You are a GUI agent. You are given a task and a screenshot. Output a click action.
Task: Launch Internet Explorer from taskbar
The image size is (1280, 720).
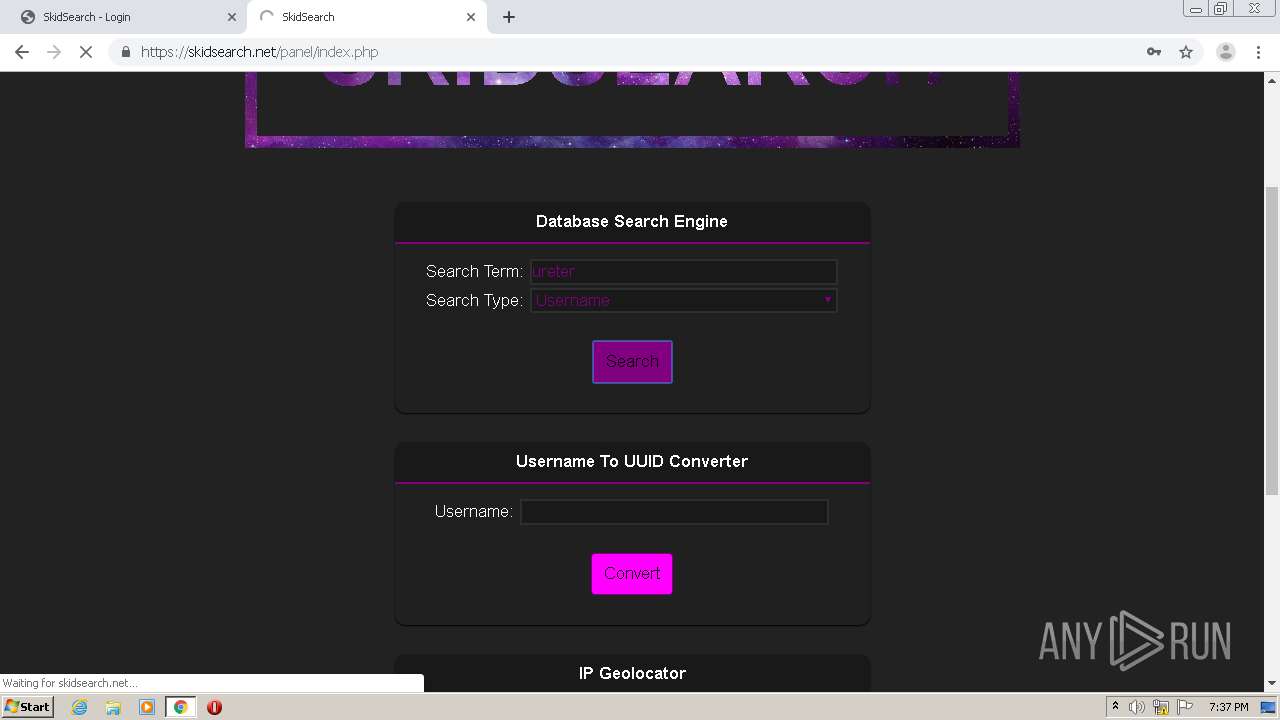pos(80,707)
